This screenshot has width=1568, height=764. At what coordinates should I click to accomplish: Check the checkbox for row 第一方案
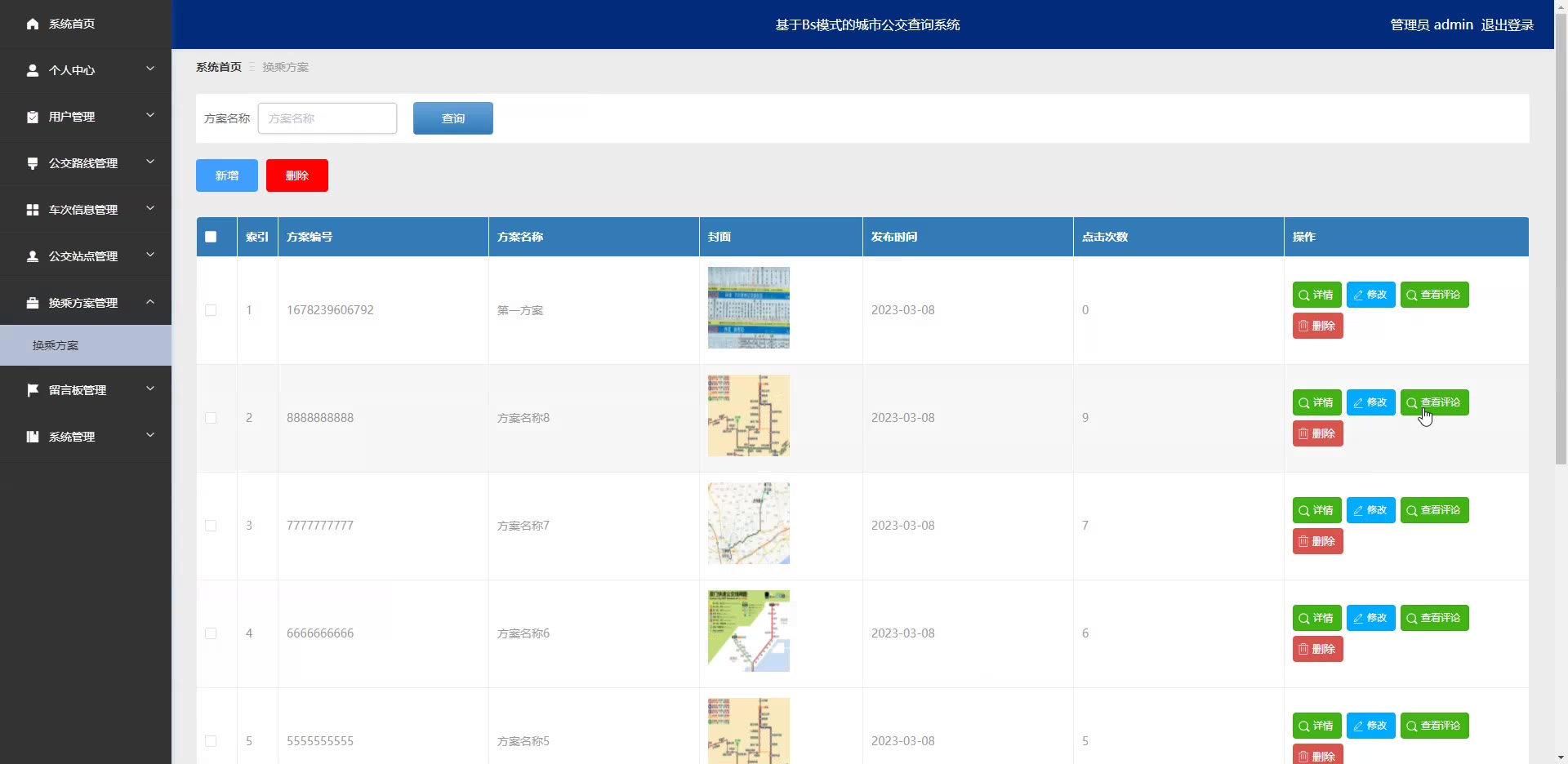[x=211, y=310]
